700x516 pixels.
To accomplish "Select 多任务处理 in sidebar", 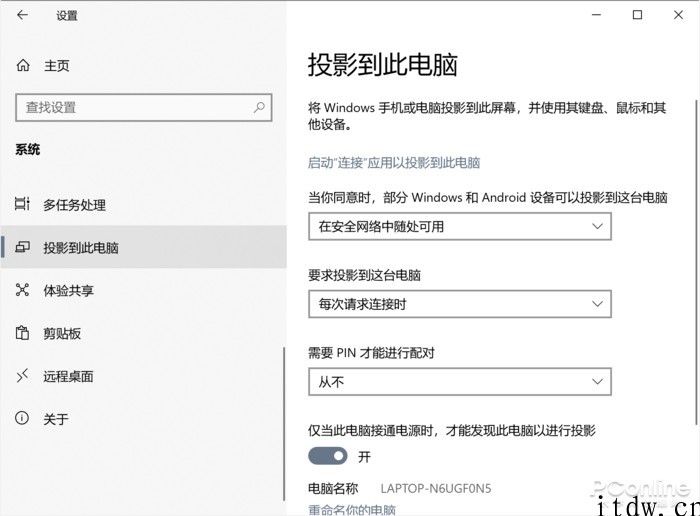I will pyautogui.click(x=143, y=204).
